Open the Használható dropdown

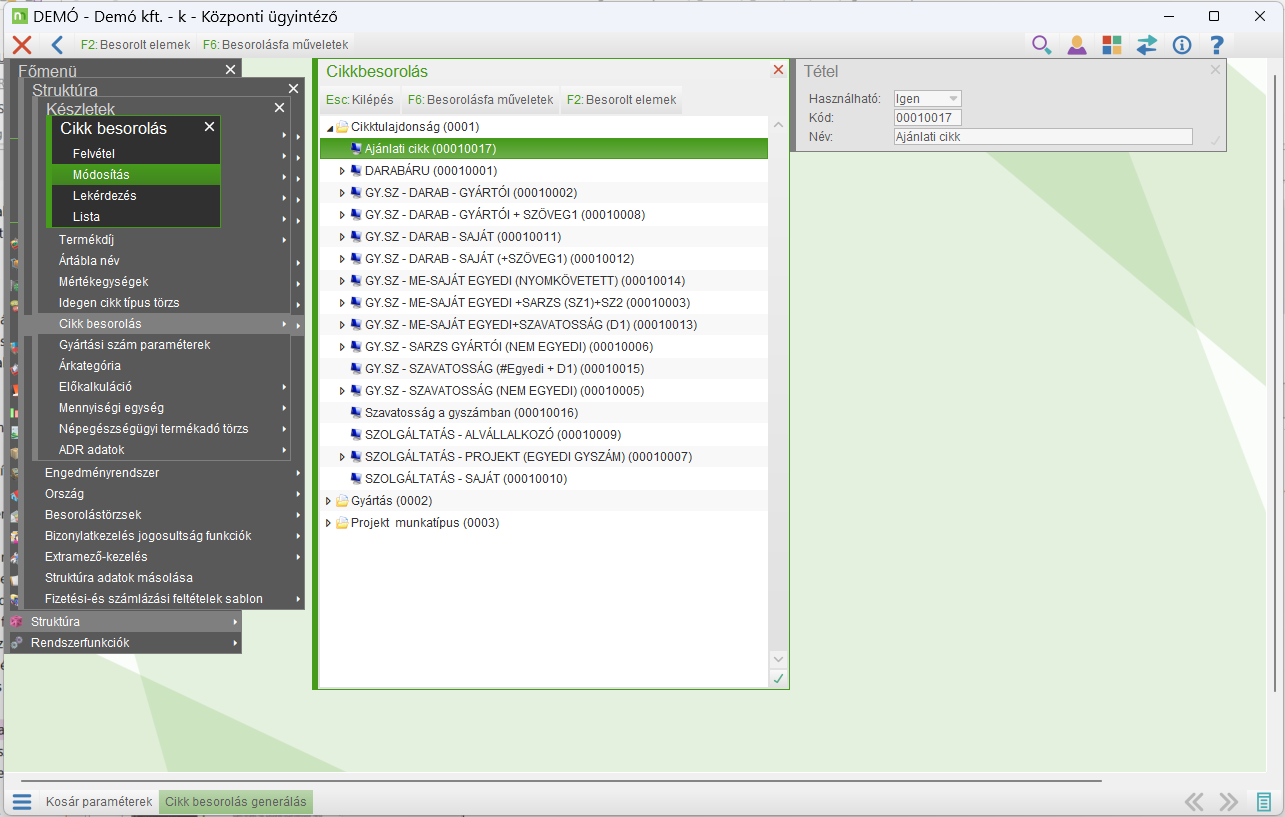pyautogui.click(x=927, y=99)
